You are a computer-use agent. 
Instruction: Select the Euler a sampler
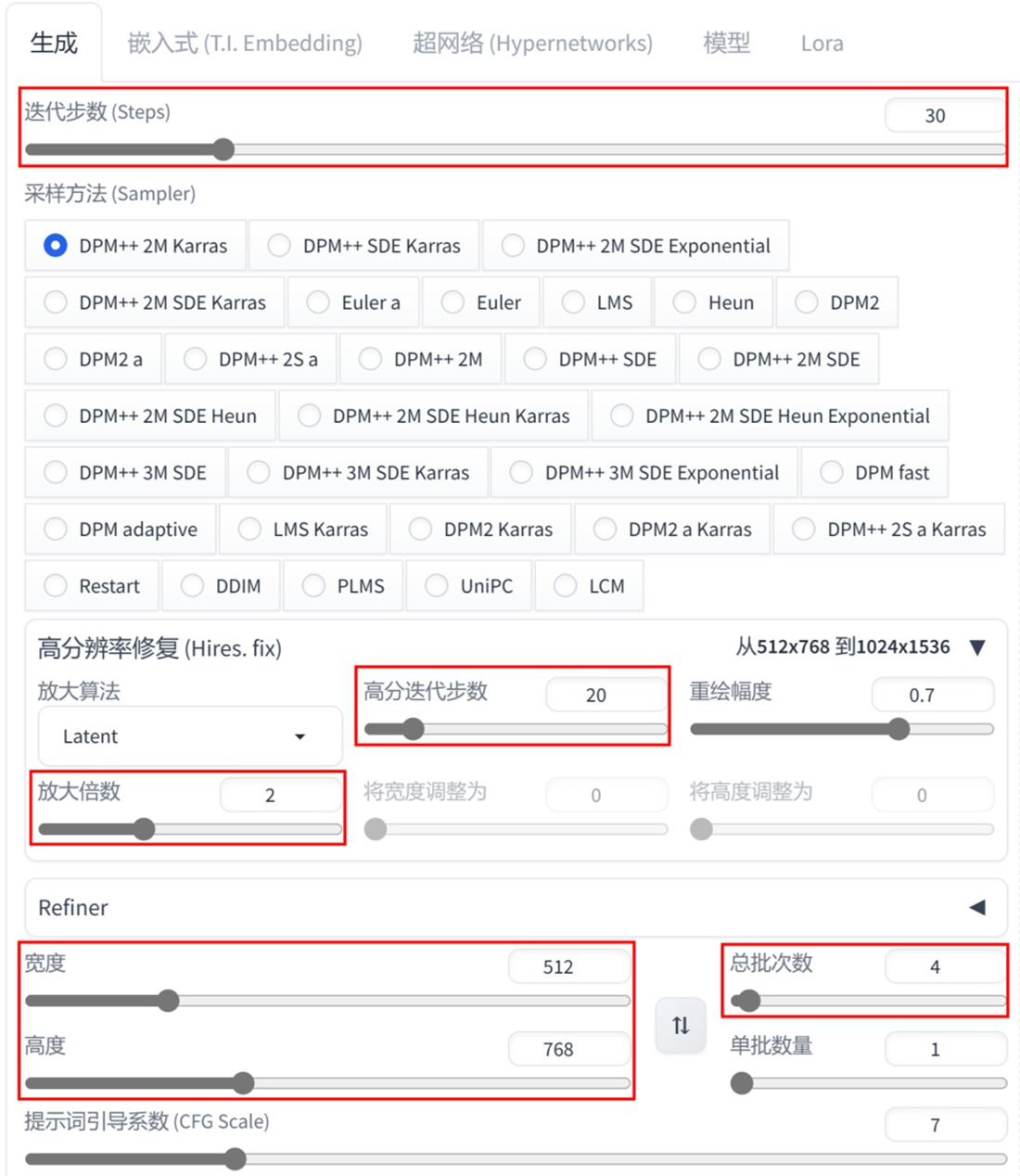355,302
